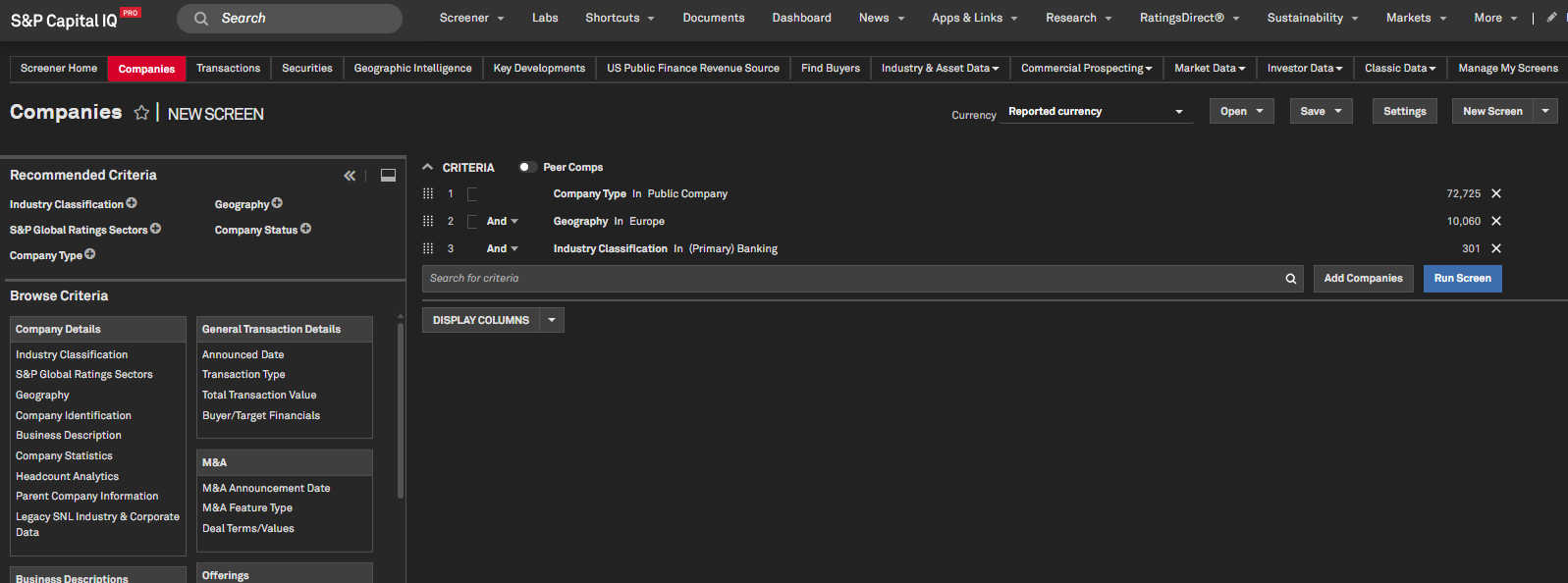Open the Business Description criteria link
Viewport: 1568px width, 583px height.
click(x=69, y=435)
